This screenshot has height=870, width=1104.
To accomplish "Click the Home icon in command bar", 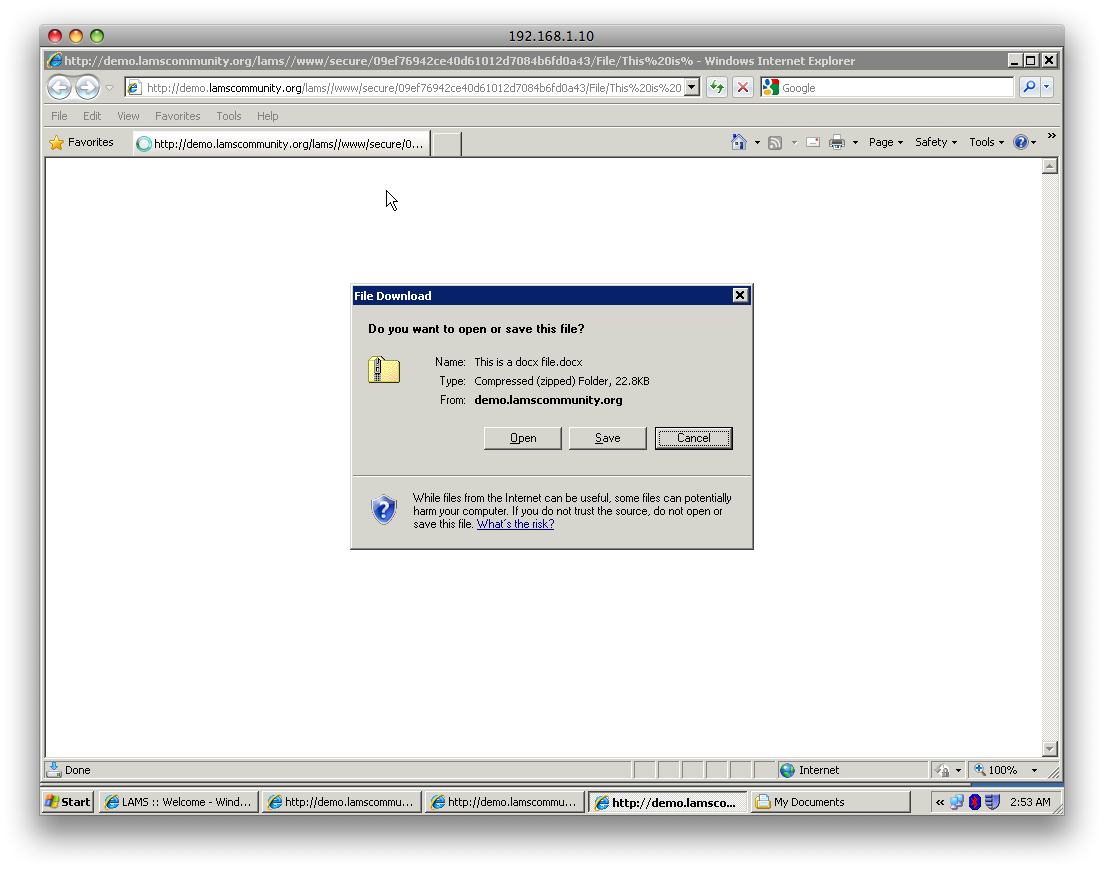I will click(739, 142).
